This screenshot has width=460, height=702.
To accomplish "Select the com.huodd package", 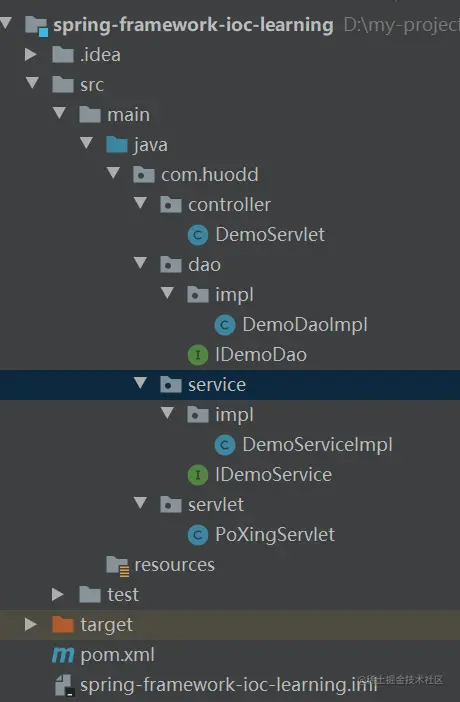I will [210, 175].
